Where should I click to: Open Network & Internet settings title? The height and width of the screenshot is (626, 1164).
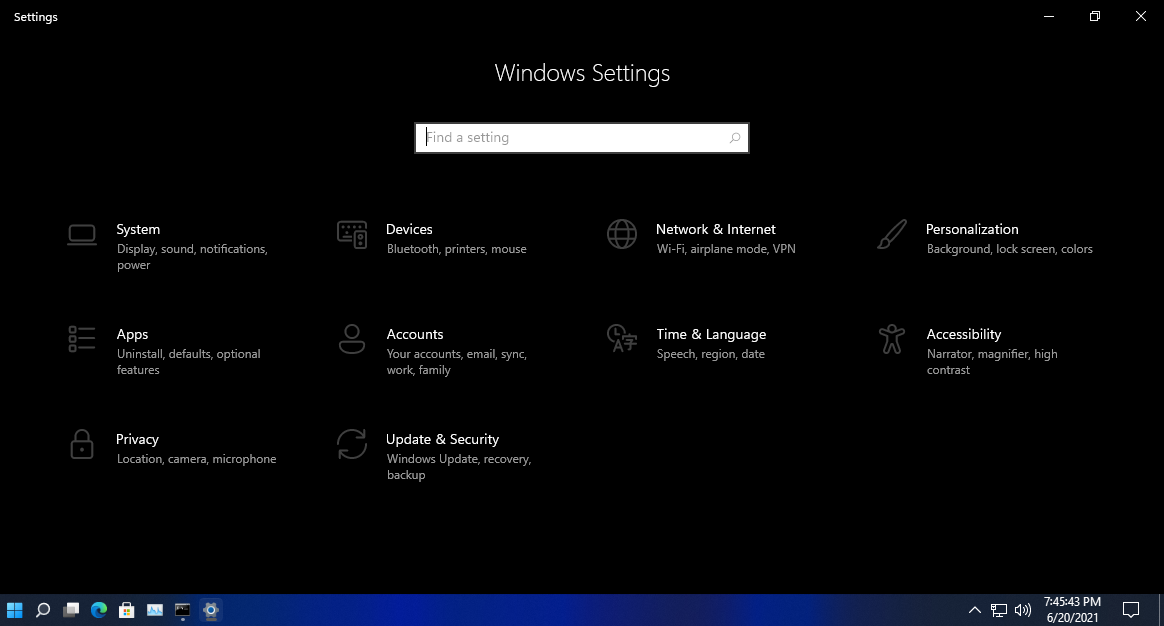coord(716,229)
